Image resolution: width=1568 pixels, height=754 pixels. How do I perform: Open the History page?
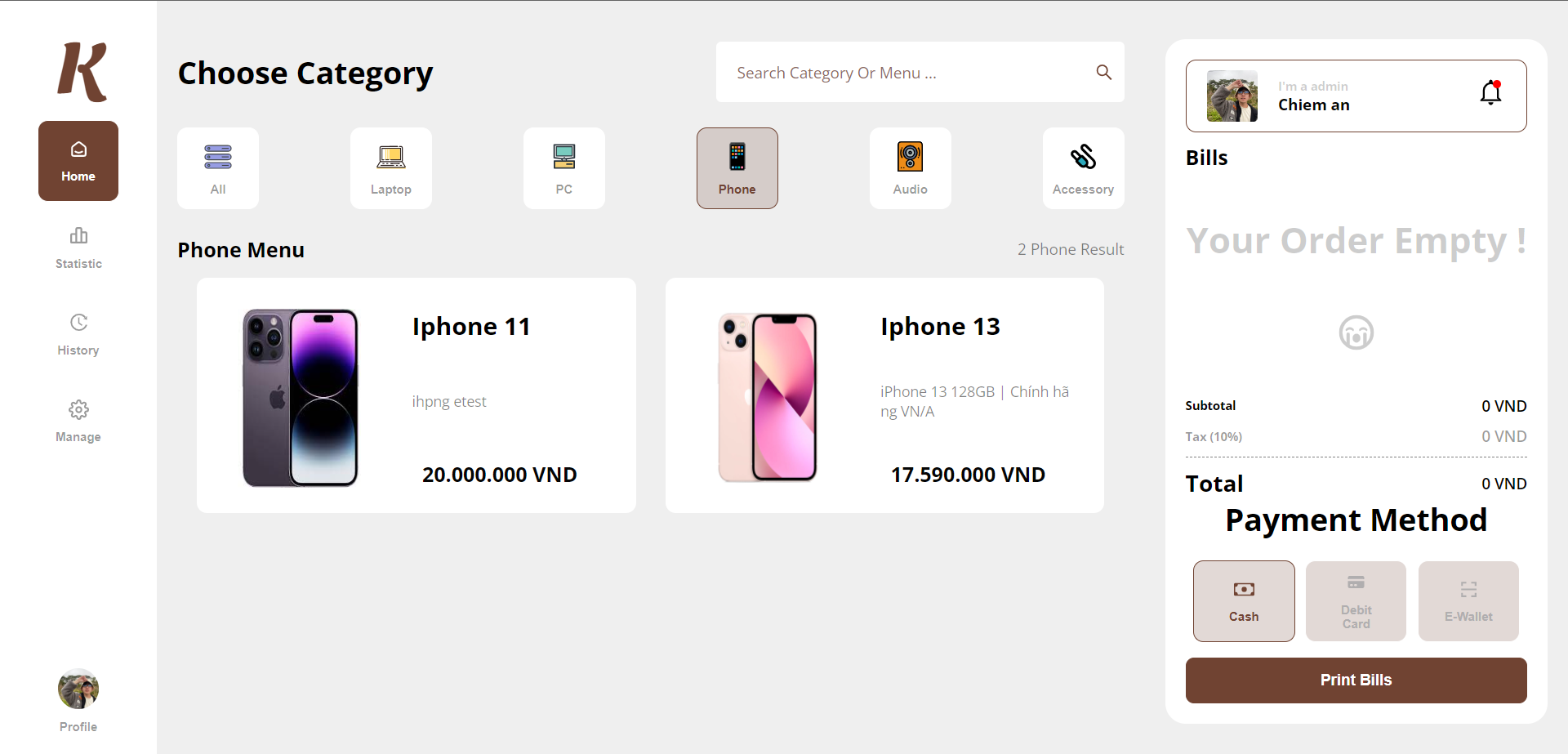point(78,334)
